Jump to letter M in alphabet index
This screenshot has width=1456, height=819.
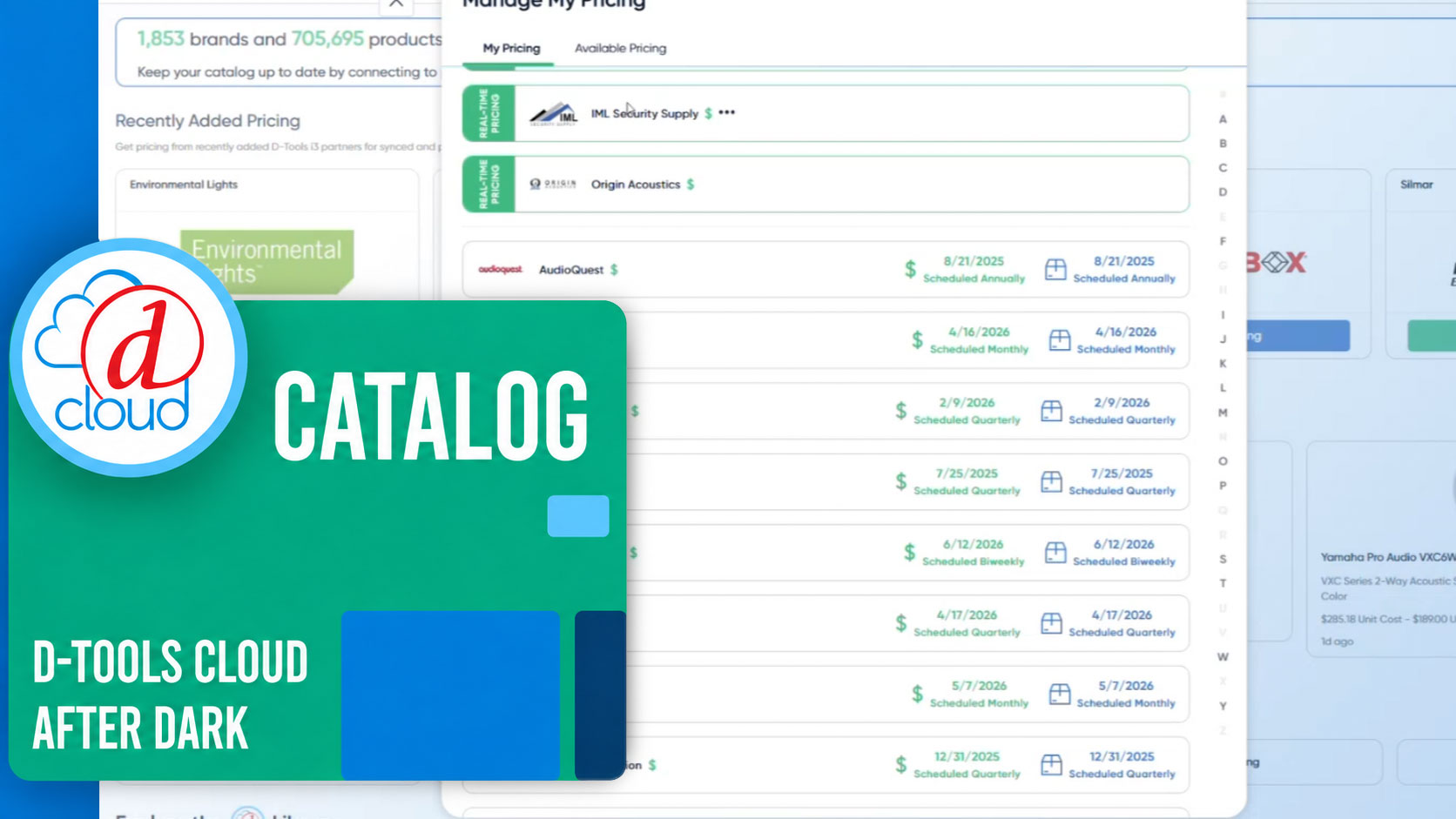pyautogui.click(x=1223, y=413)
